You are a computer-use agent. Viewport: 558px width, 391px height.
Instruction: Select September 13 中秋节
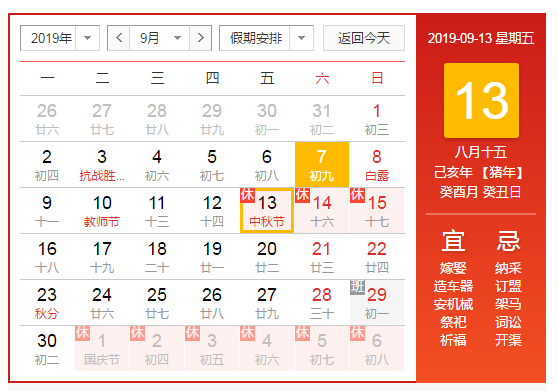pyautogui.click(x=267, y=211)
